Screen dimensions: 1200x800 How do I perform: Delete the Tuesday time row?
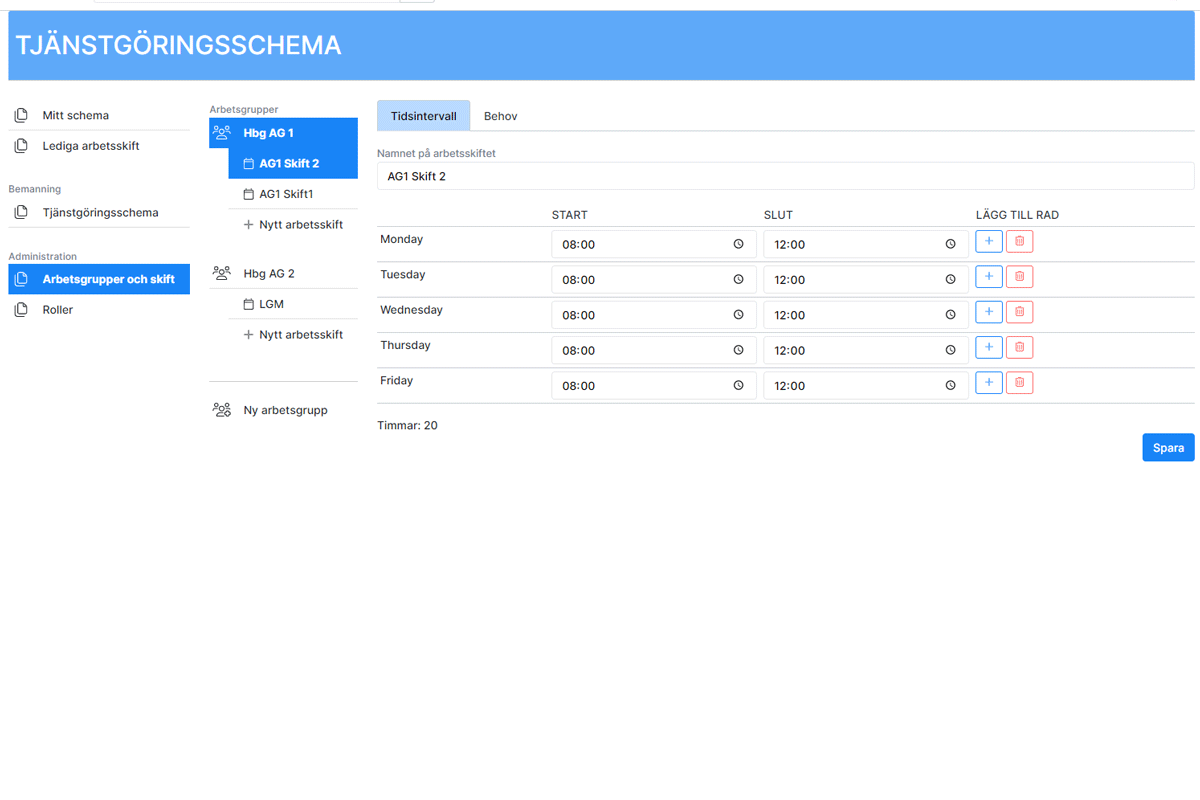(1019, 276)
